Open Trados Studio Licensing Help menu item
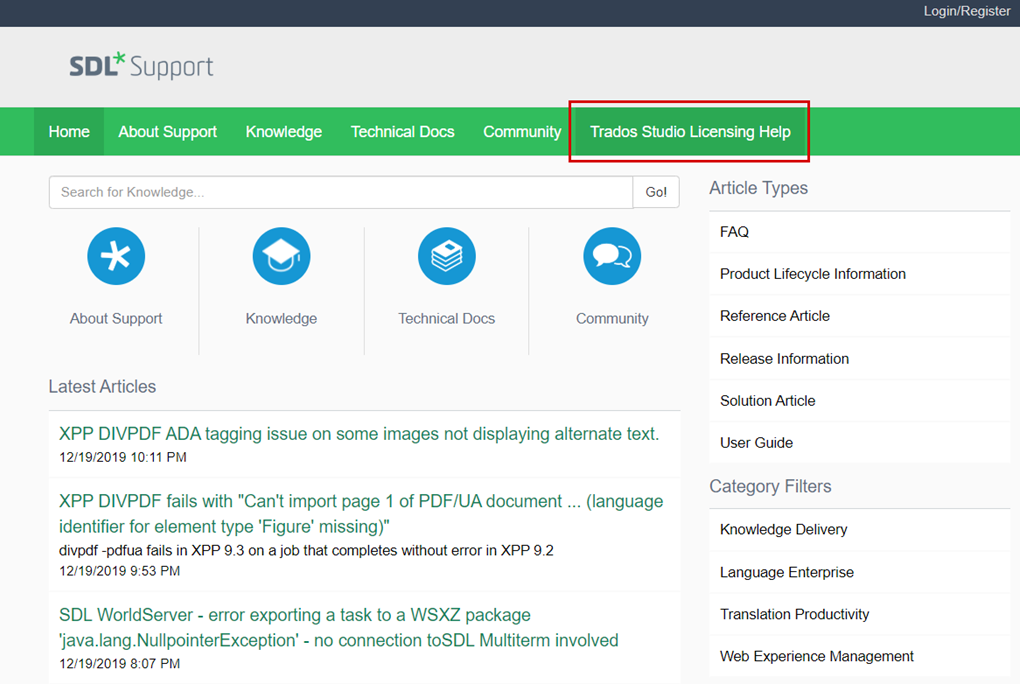The image size is (1020, 684). 690,131
